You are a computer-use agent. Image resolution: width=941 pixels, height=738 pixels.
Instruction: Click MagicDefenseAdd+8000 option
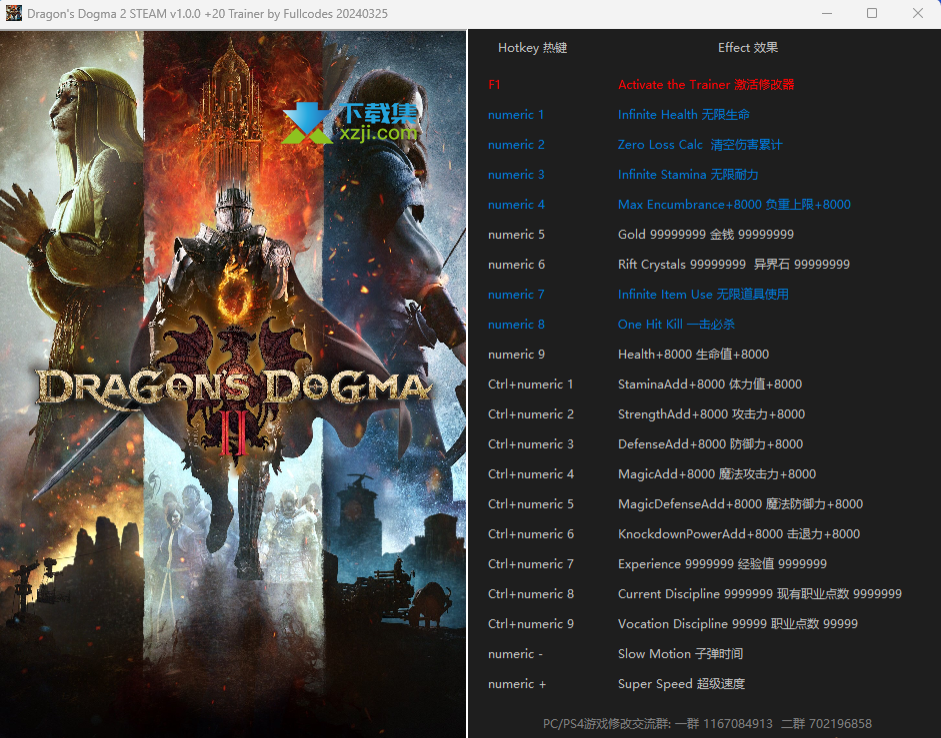click(x=740, y=505)
